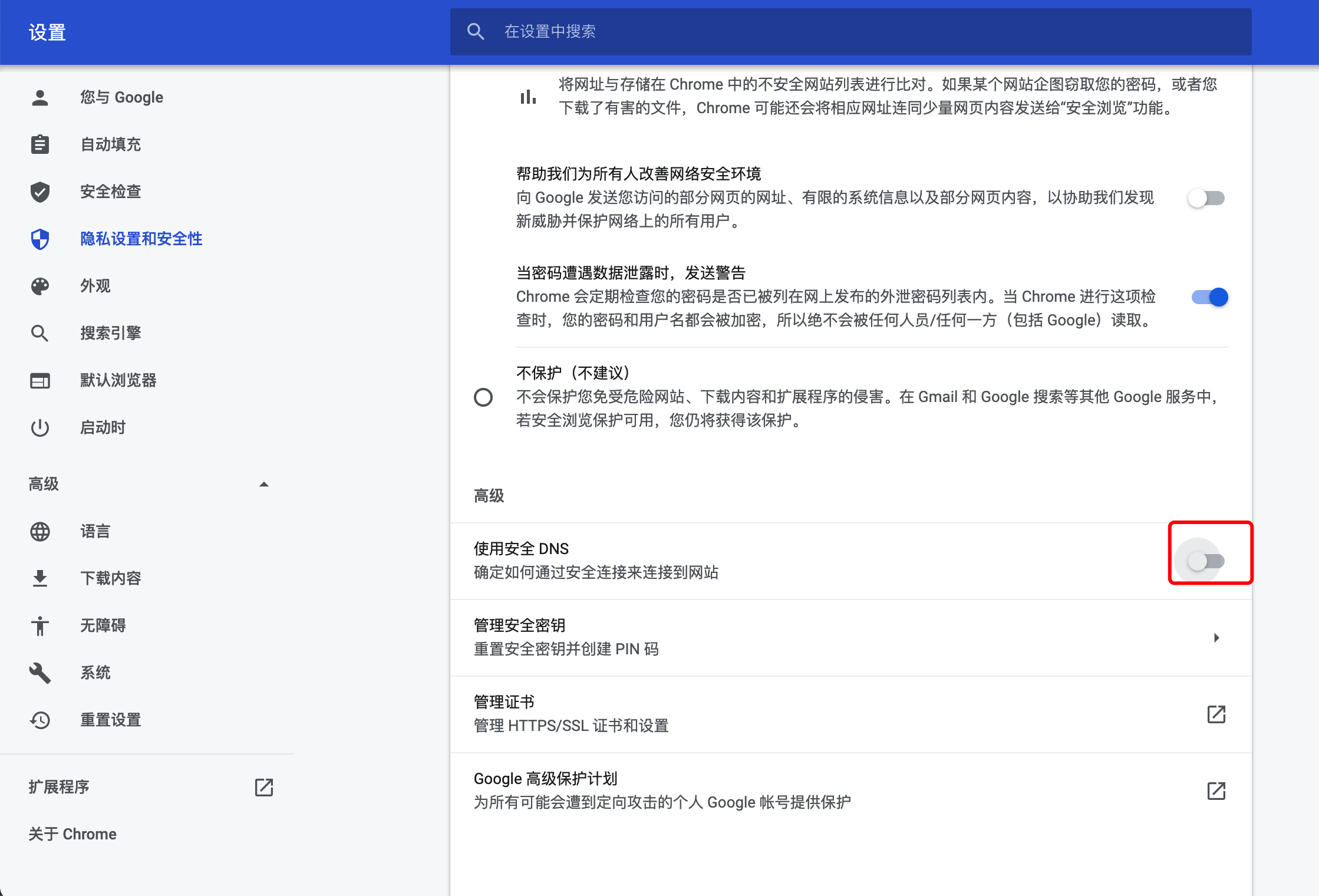Click the person icon beside 您与 Google
1319x896 pixels.
click(40, 97)
